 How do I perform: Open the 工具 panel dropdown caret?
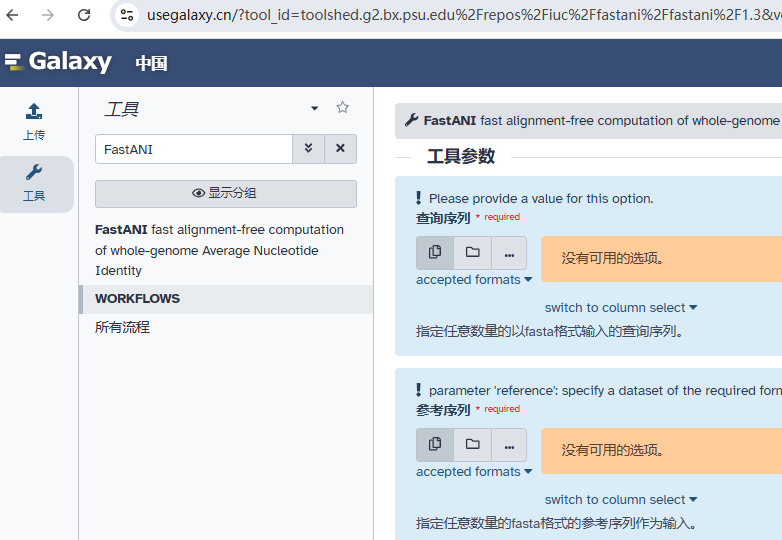click(314, 108)
